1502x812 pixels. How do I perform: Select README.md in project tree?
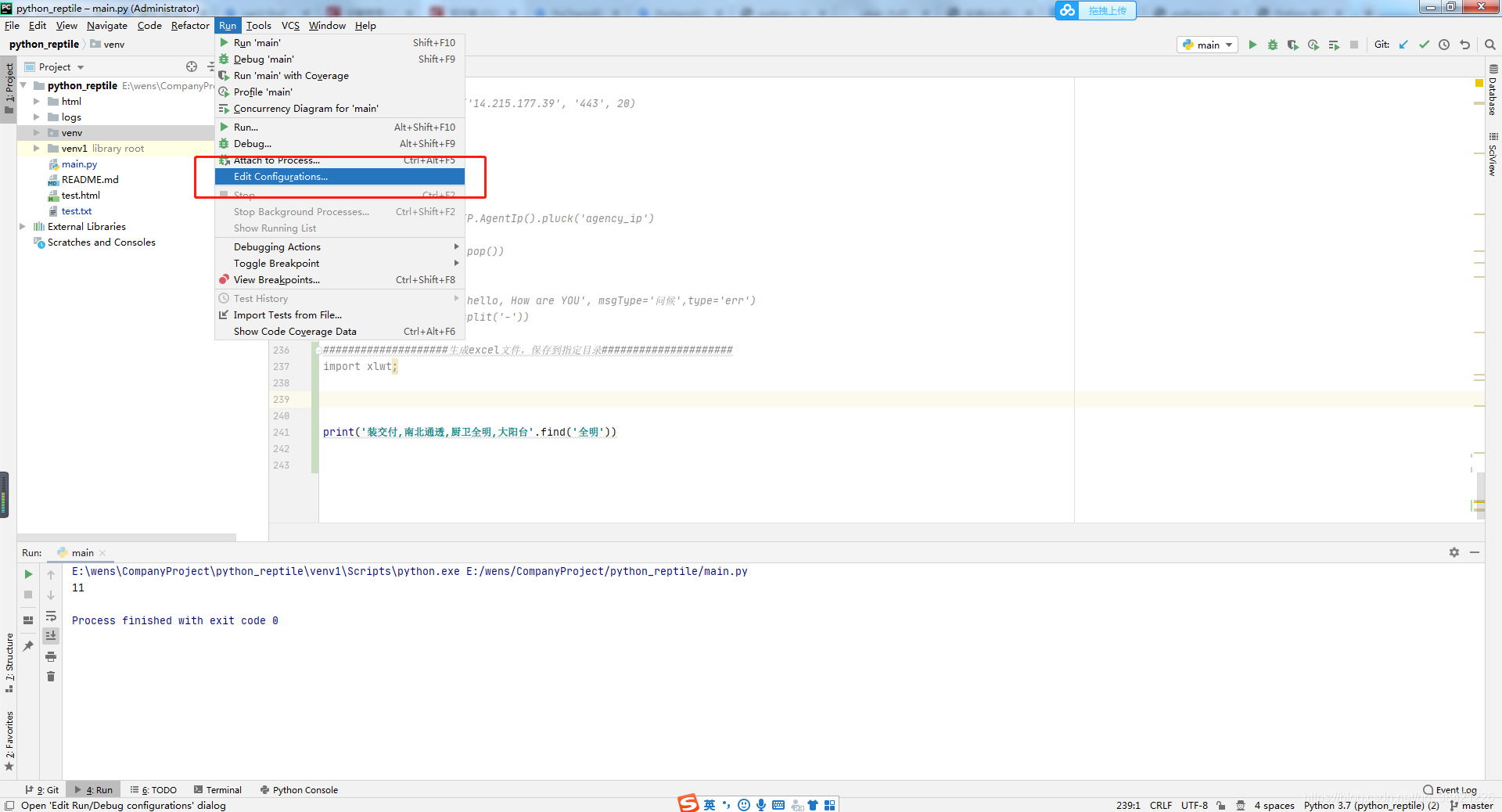(90, 179)
